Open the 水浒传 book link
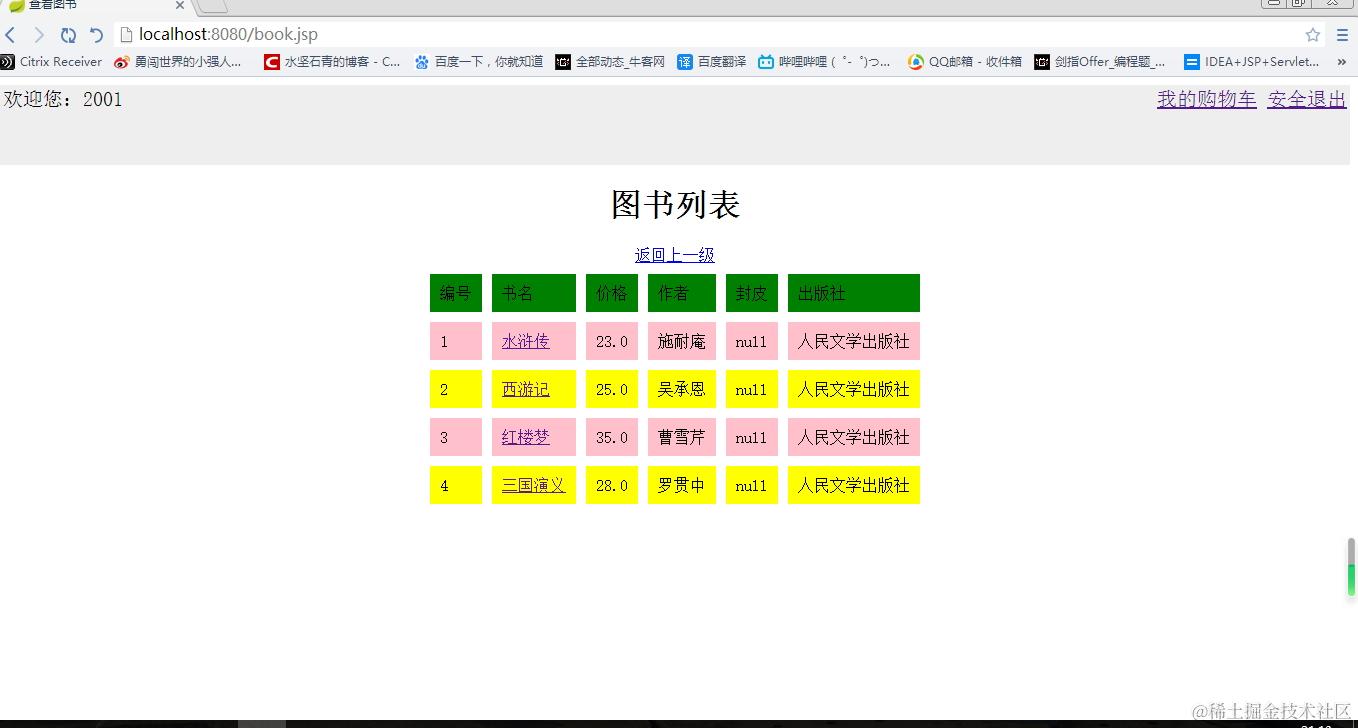Image resolution: width=1358 pixels, height=728 pixels. tap(524, 341)
